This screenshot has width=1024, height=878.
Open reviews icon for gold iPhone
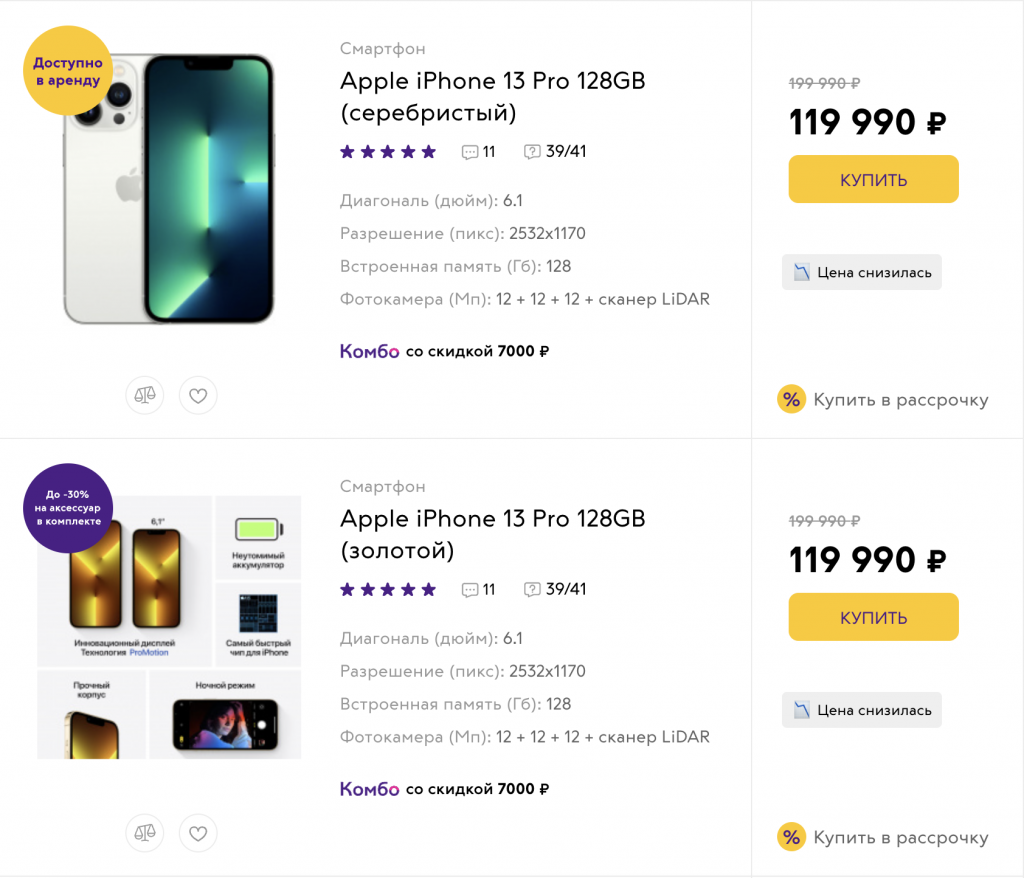[470, 590]
